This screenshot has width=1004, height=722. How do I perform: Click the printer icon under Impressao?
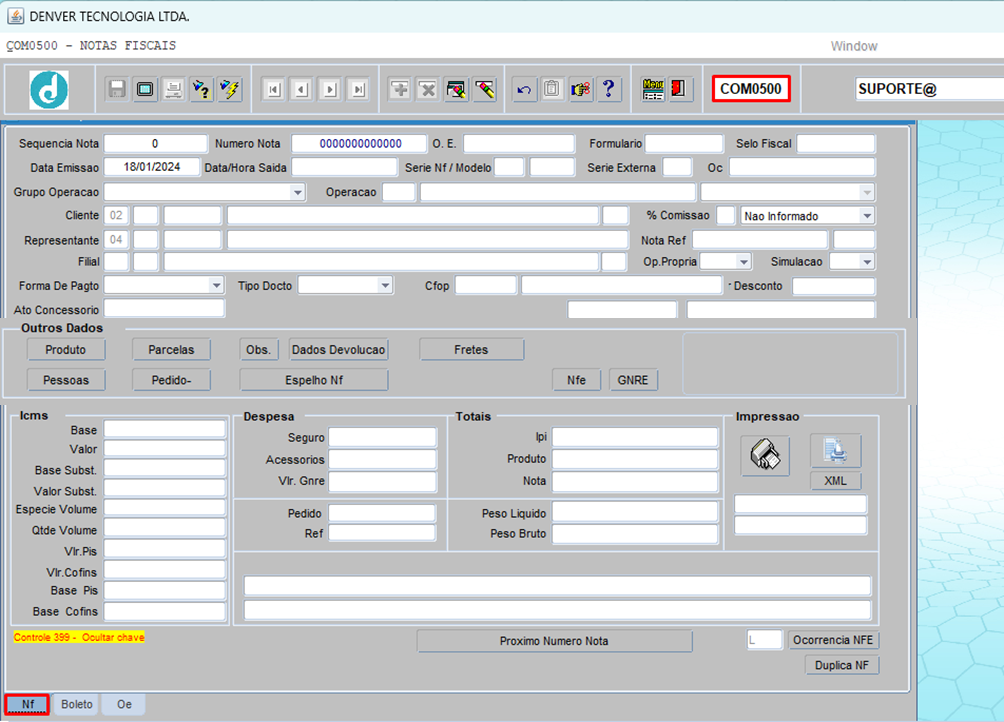pos(765,455)
